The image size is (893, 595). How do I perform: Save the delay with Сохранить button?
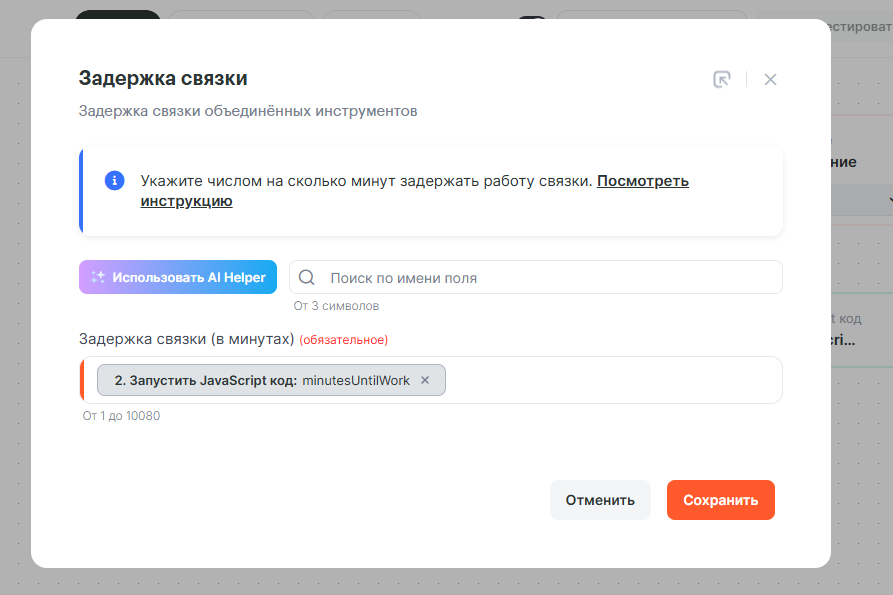[x=720, y=500]
